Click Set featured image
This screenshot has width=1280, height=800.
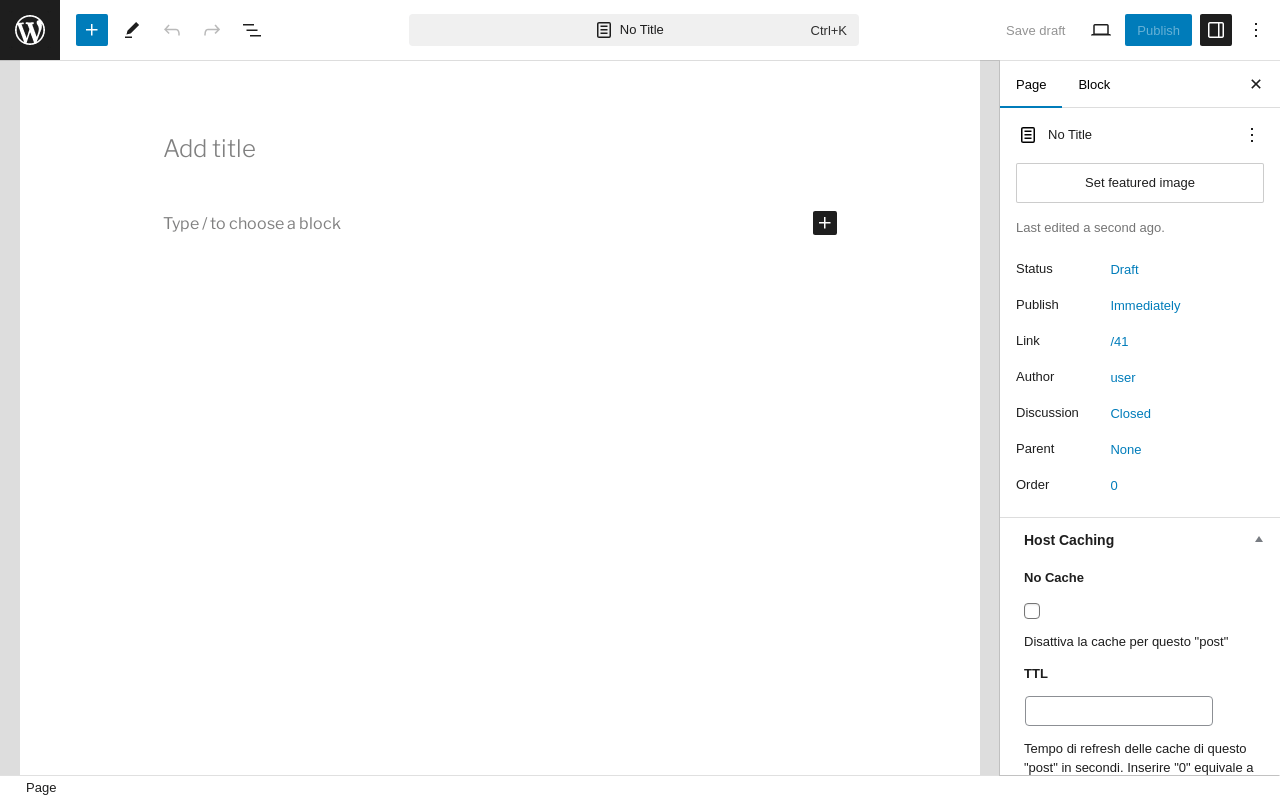pyautogui.click(x=1140, y=183)
